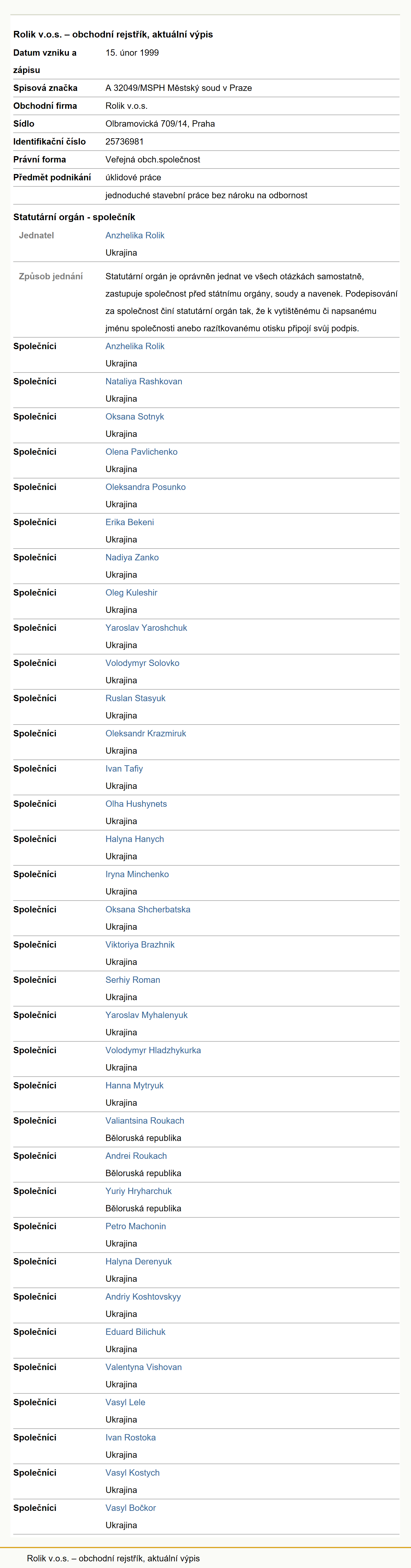Open the Volodymyr Solovko link
This screenshot has width=411, height=1568.
[x=143, y=663]
